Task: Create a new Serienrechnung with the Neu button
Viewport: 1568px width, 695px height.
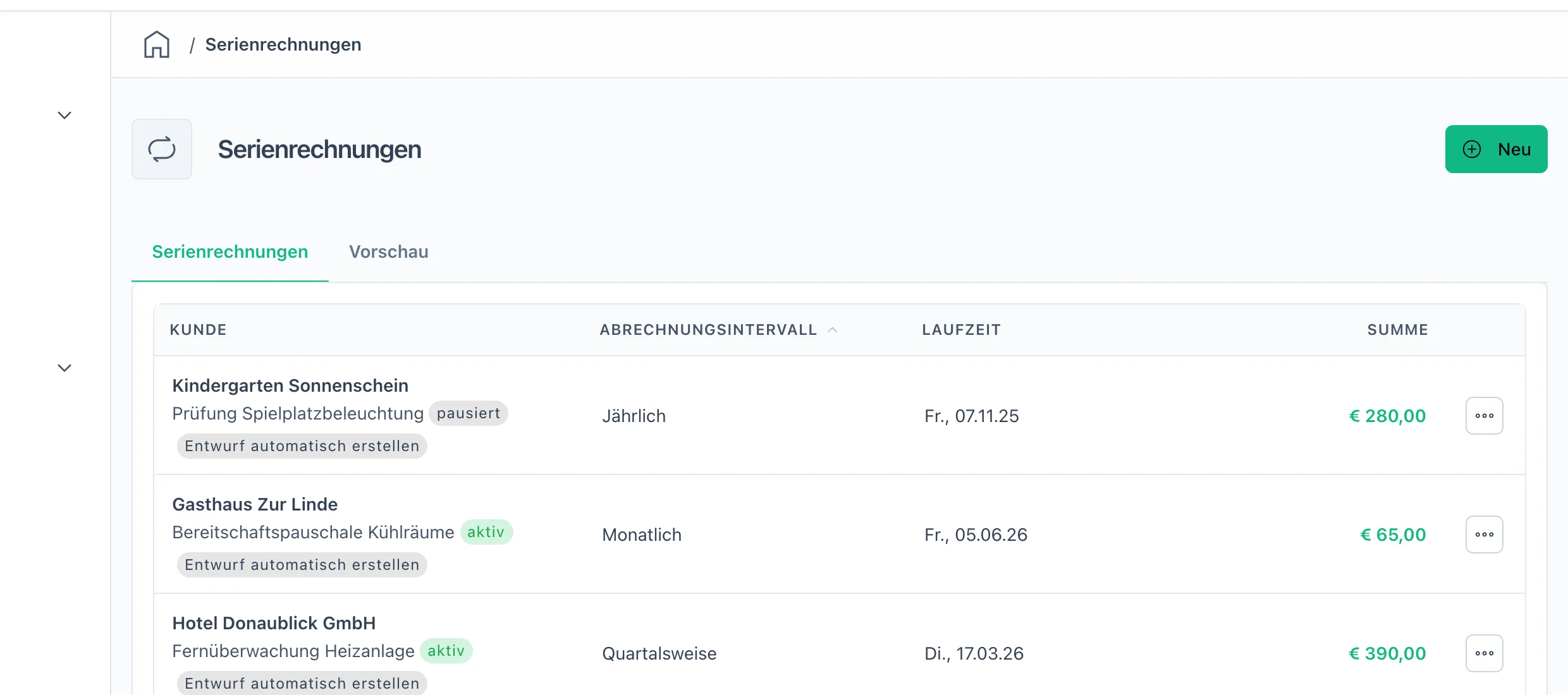Action: tap(1496, 149)
